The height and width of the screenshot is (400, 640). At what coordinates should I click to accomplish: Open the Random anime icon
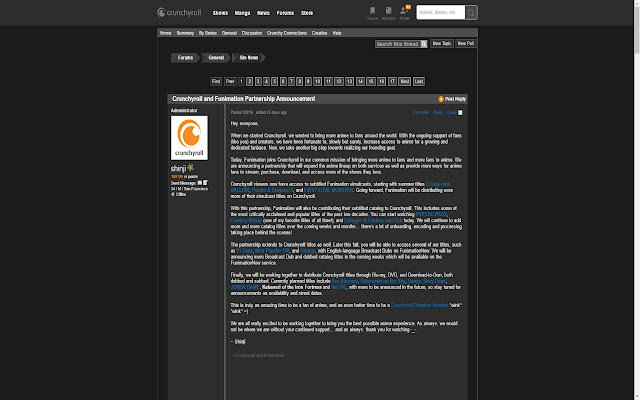point(388,12)
